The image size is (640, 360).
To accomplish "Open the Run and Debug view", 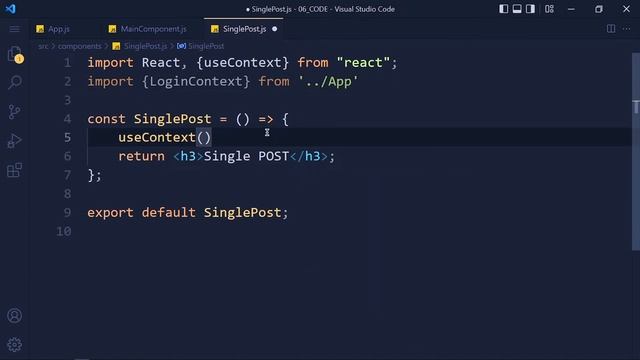I will [x=15, y=141].
